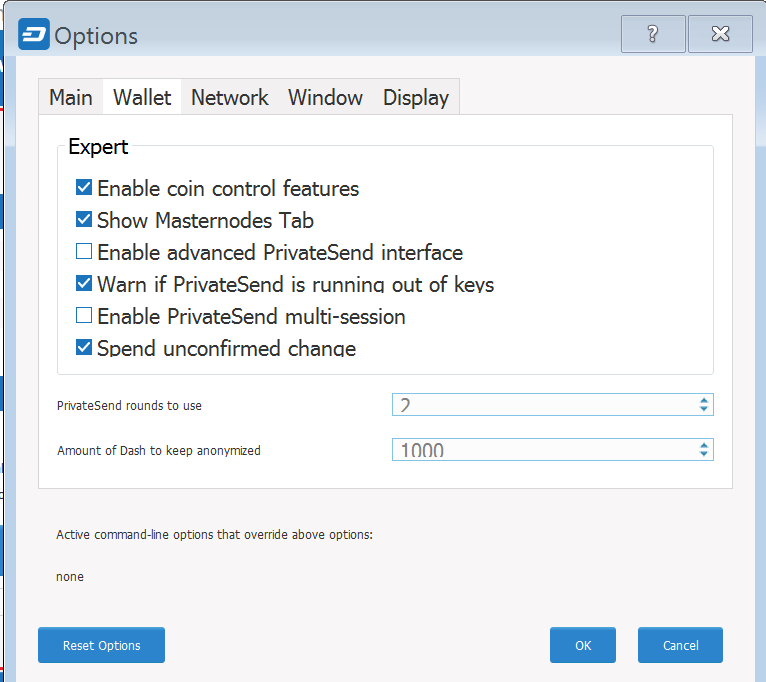Click the Reset Options button

coord(102,645)
